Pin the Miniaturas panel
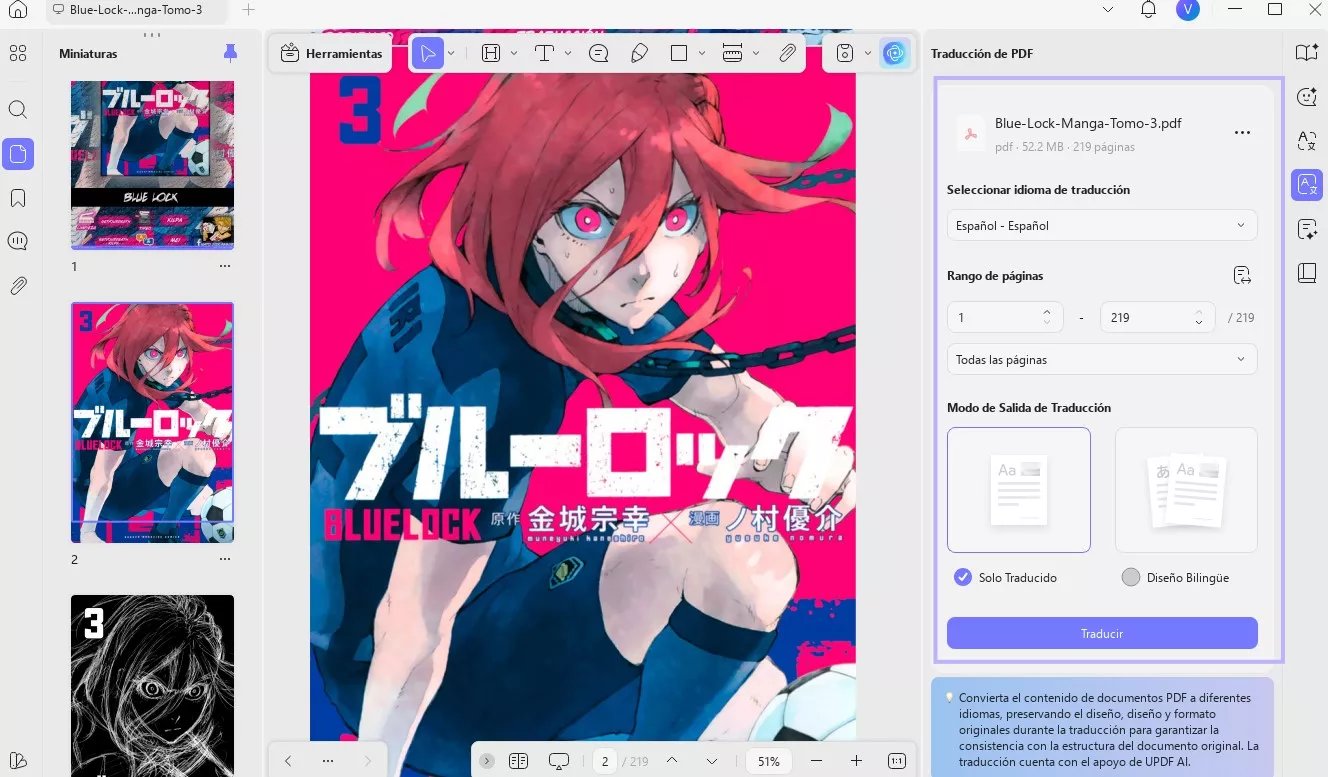 (231, 53)
